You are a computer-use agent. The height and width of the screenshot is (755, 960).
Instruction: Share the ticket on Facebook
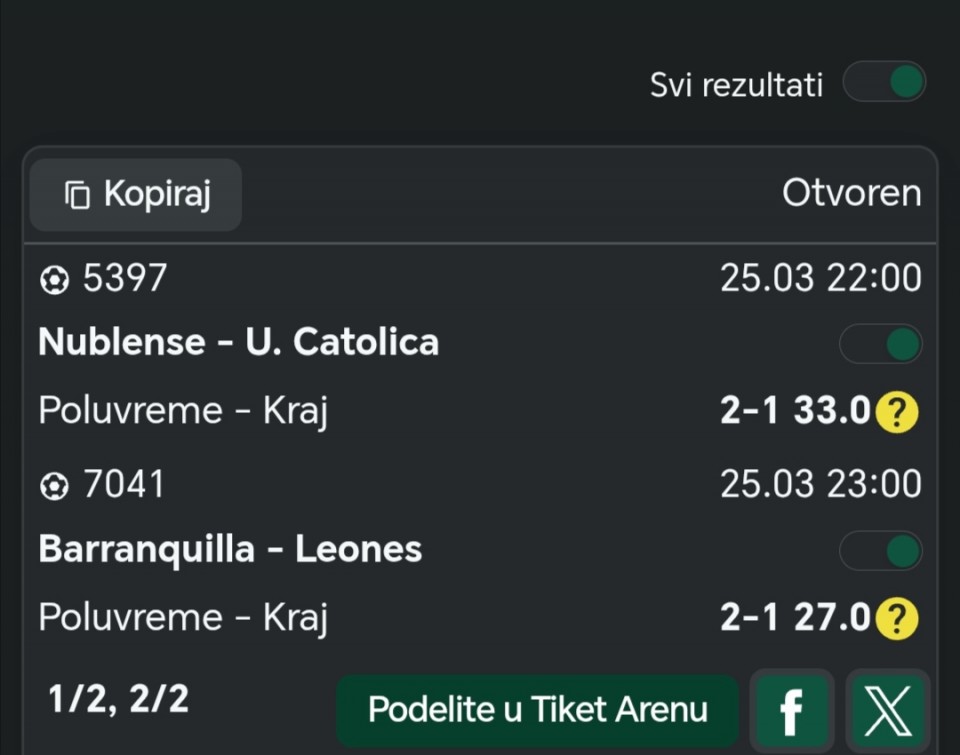coord(791,710)
